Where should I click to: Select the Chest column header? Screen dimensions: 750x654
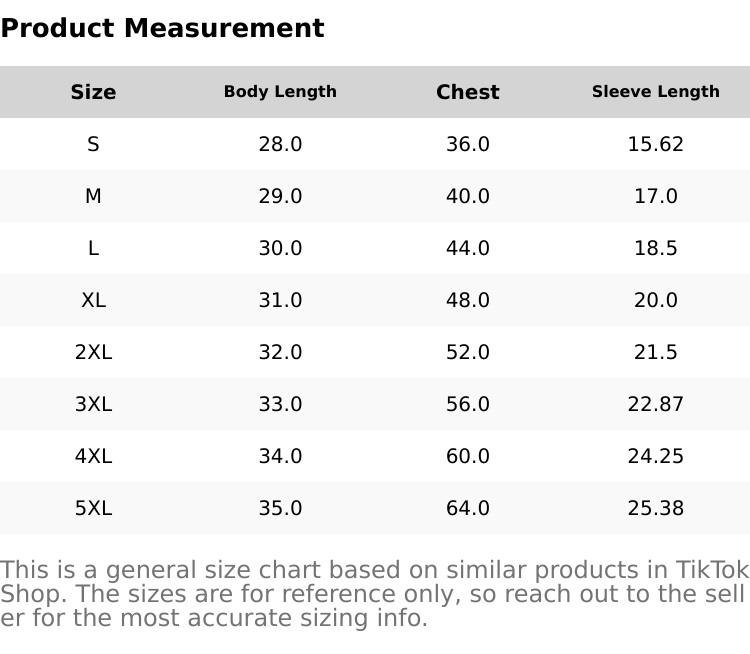click(x=467, y=92)
